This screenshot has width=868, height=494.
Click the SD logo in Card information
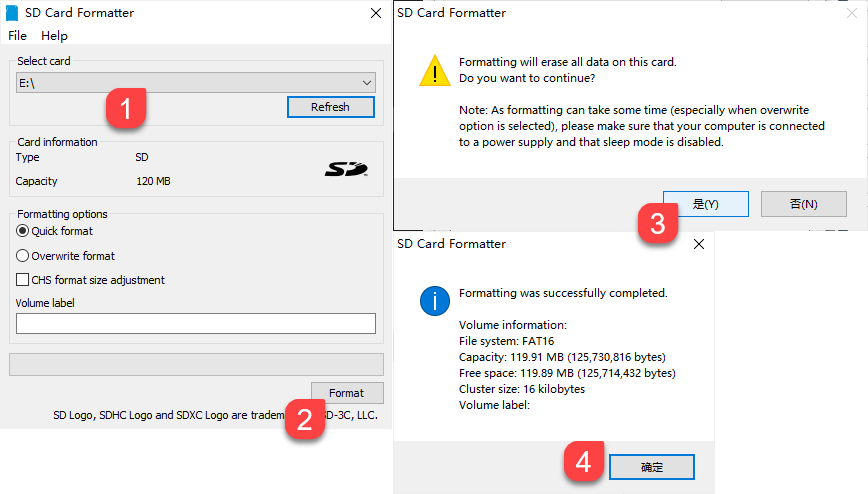pos(346,169)
